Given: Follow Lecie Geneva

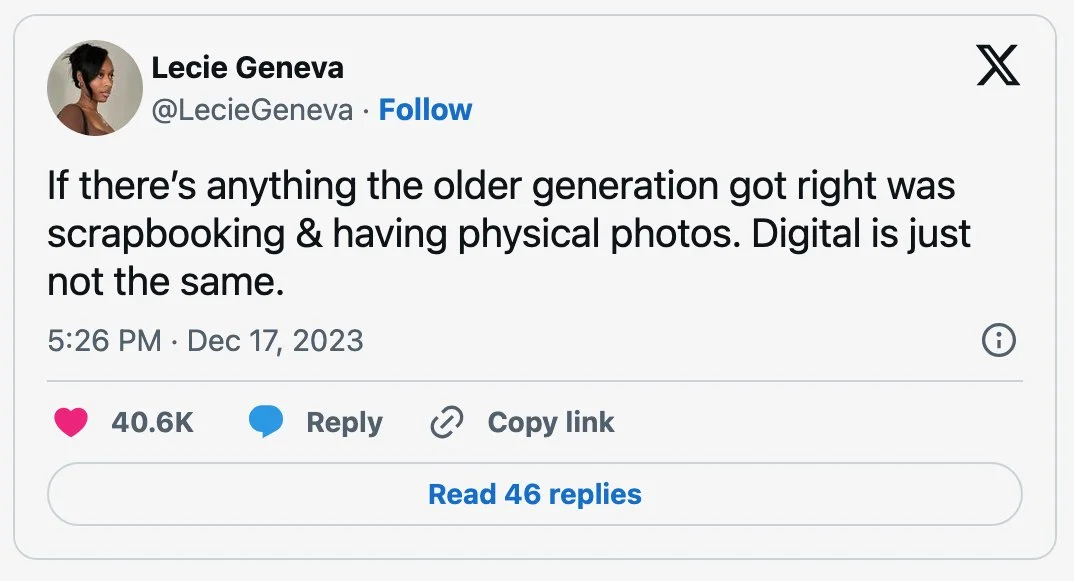Looking at the screenshot, I should [425, 110].
